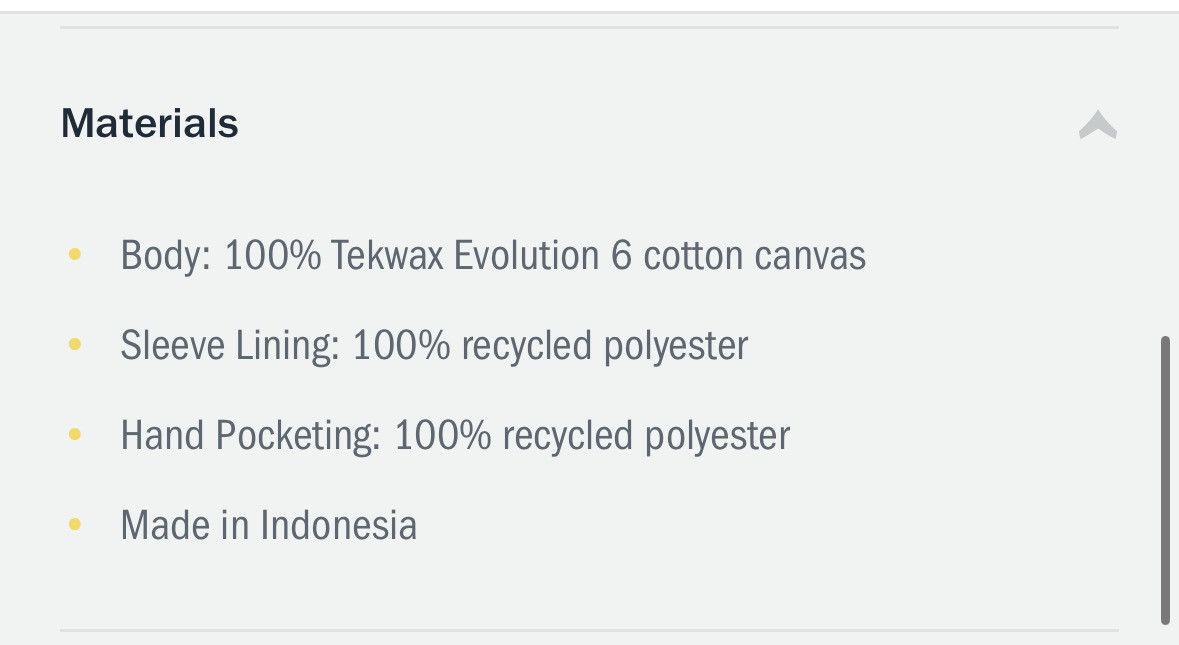Select the Hand Pocketing recycled polyester line

pos(455,435)
